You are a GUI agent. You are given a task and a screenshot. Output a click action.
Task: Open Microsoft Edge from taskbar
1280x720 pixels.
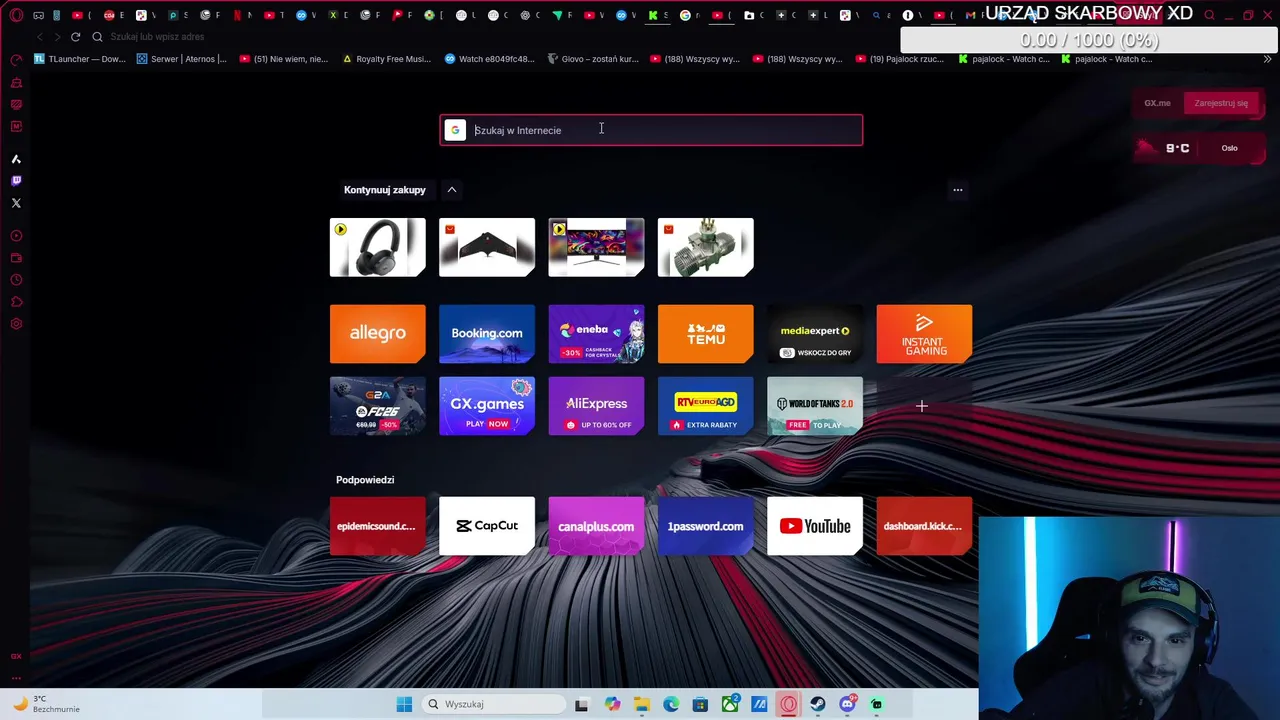coord(671,704)
